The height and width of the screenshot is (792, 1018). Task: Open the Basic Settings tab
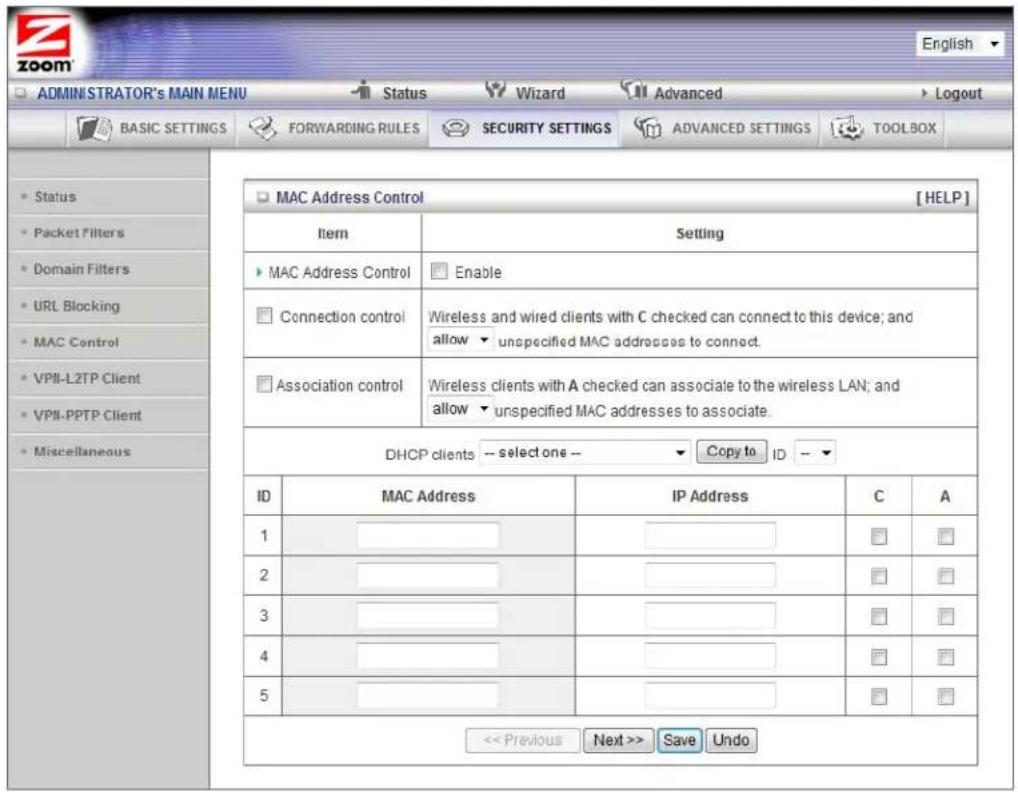point(153,128)
